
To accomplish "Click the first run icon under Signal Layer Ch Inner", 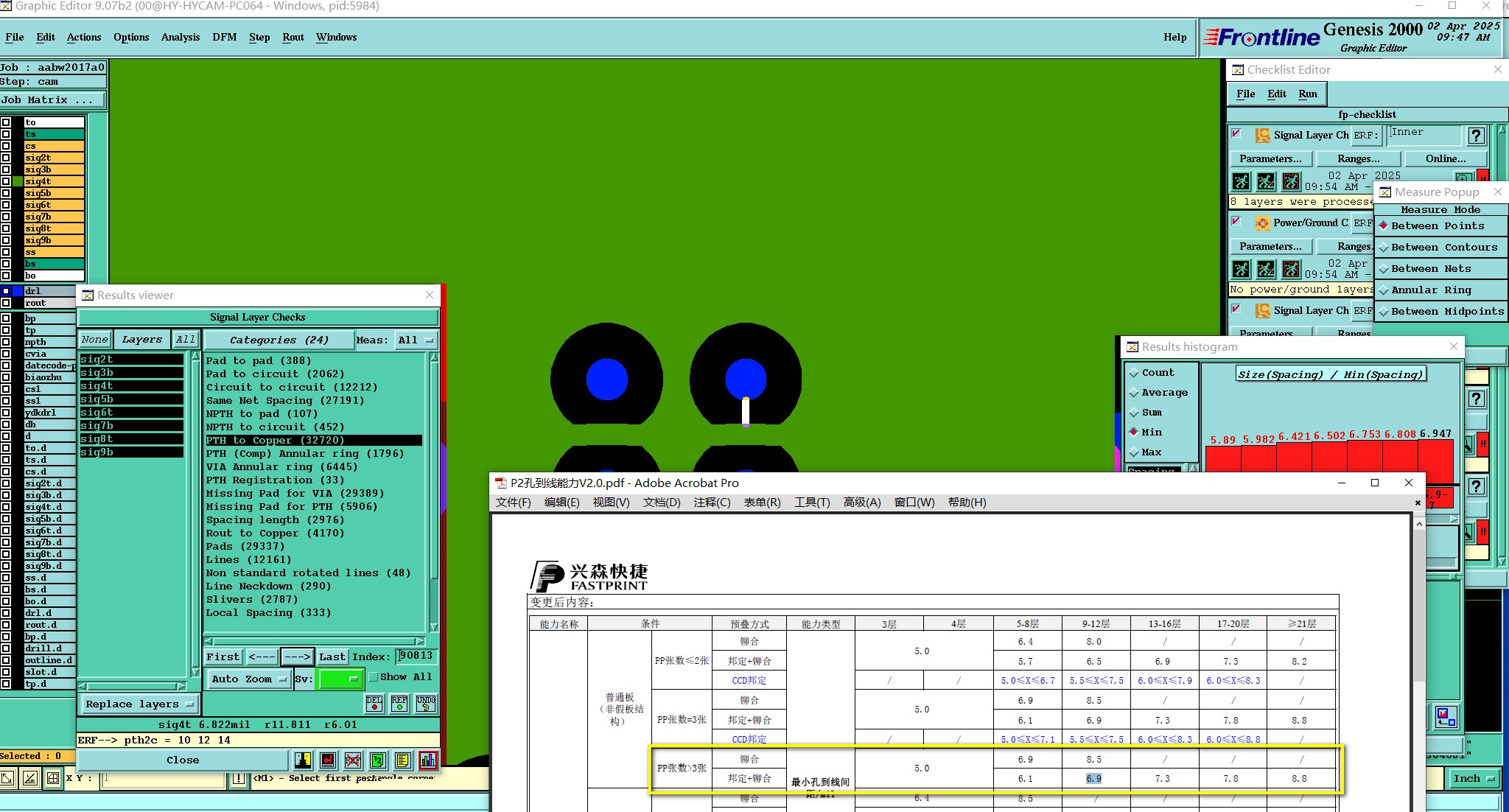I will pos(1241,181).
